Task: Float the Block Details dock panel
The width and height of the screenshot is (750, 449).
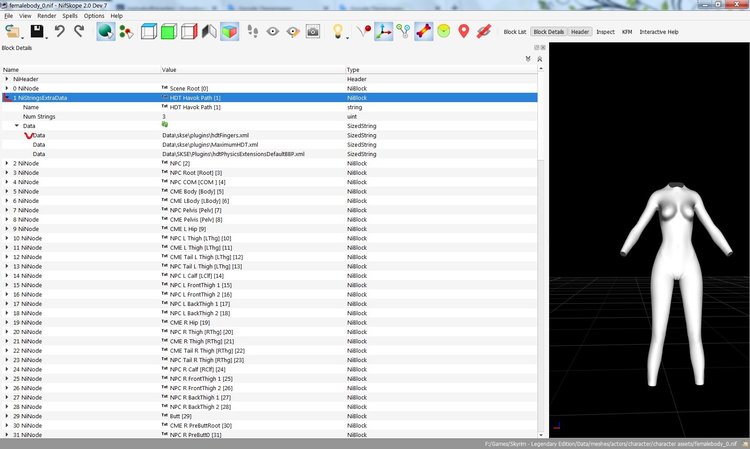Action: pos(537,47)
